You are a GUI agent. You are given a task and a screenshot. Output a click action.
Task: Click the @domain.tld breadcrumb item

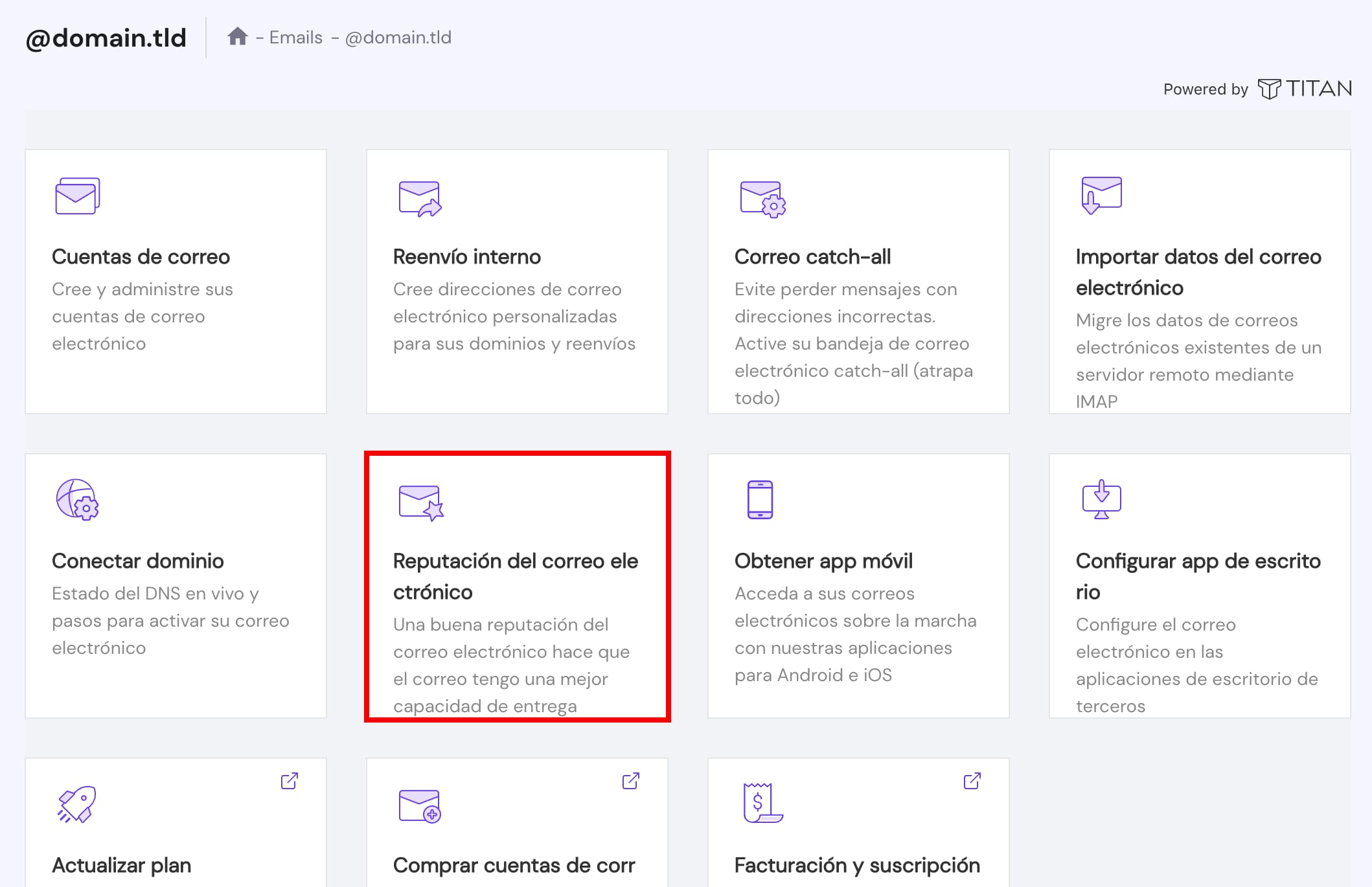[398, 38]
